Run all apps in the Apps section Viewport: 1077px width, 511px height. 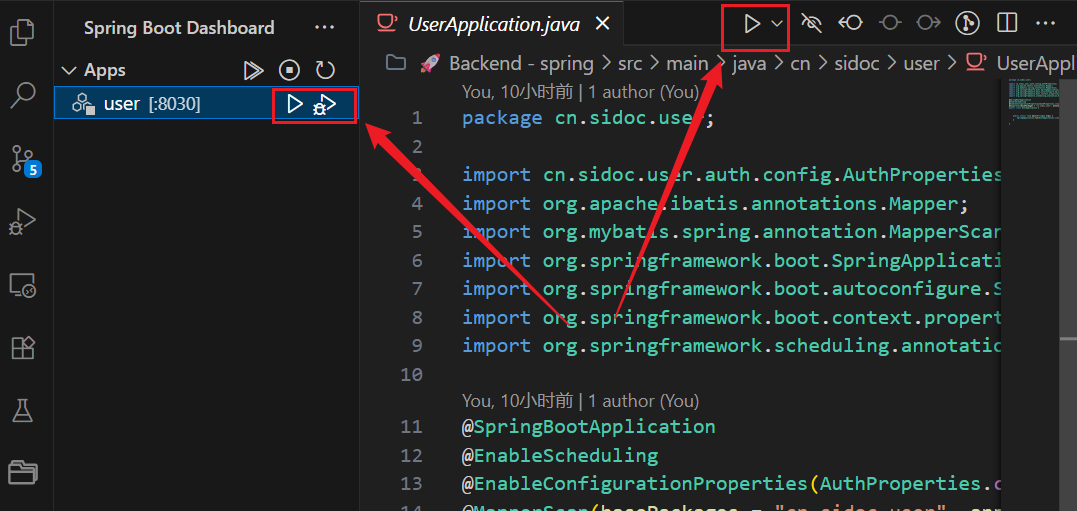254,70
